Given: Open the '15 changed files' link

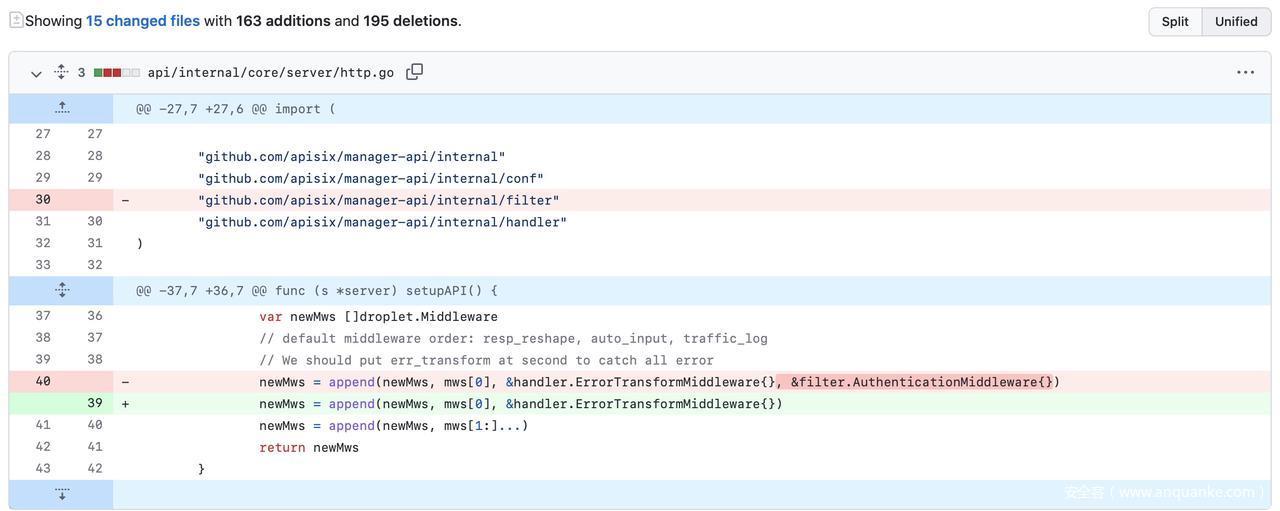Looking at the screenshot, I should click(x=142, y=21).
